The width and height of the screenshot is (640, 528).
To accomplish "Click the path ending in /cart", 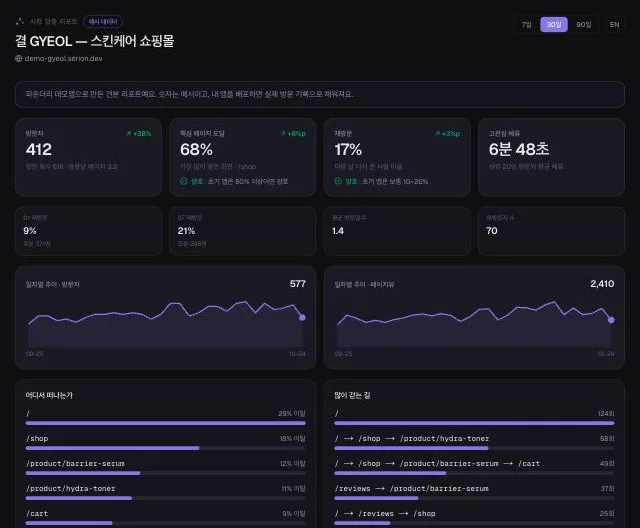I will [437, 464].
